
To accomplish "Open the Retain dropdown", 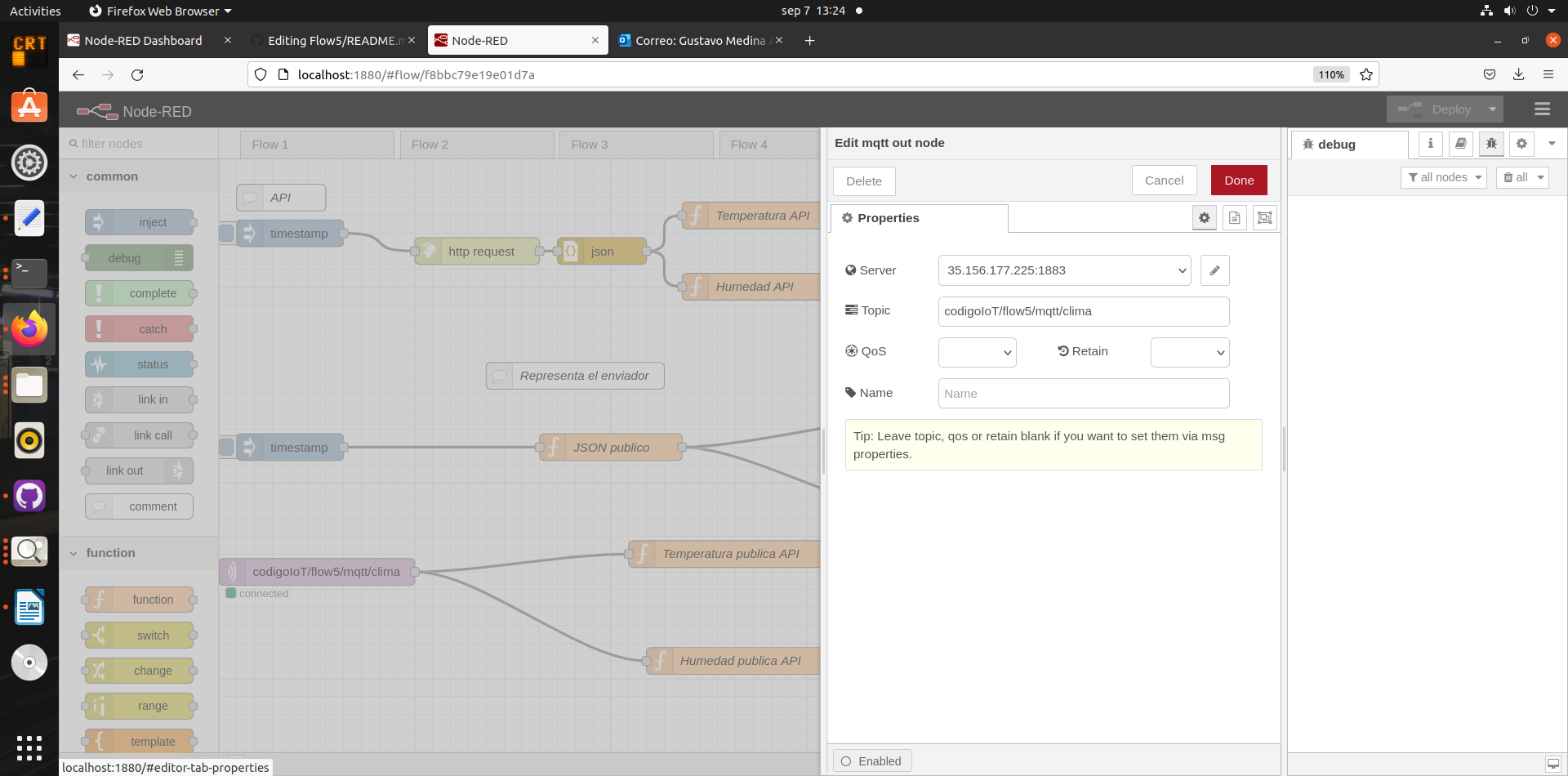I will point(1189,352).
